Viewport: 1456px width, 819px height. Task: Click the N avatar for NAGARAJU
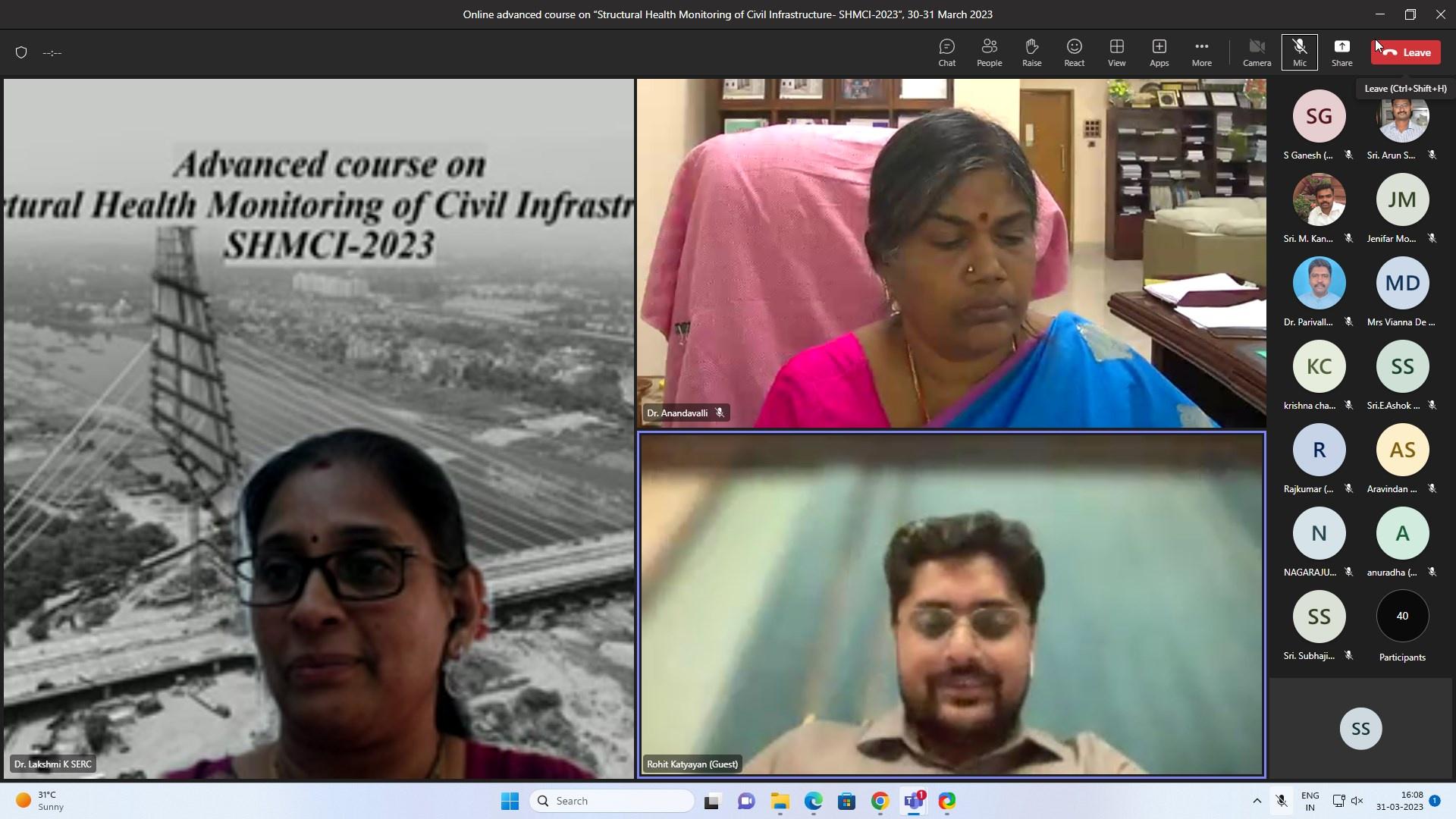[1319, 533]
